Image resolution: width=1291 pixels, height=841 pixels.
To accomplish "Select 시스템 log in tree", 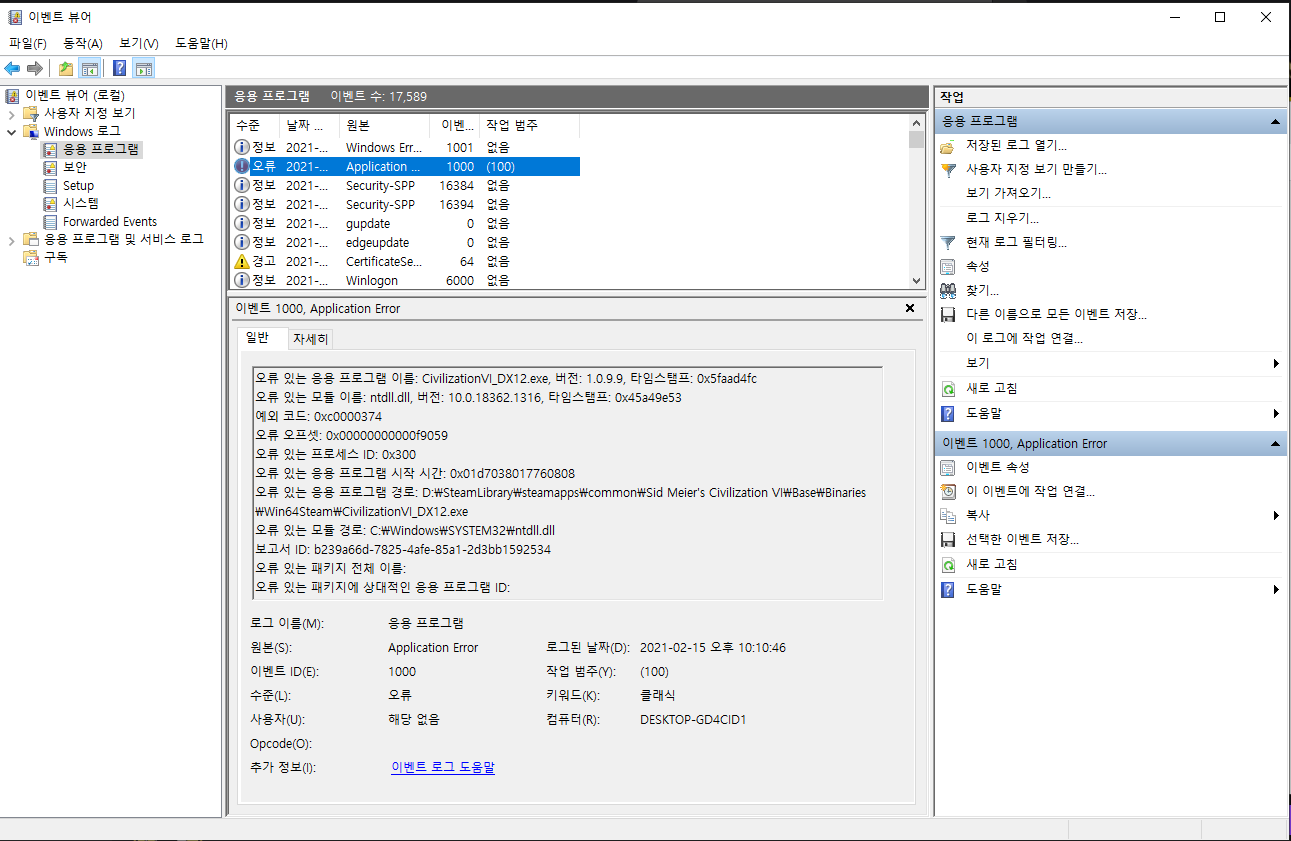I will click(80, 203).
